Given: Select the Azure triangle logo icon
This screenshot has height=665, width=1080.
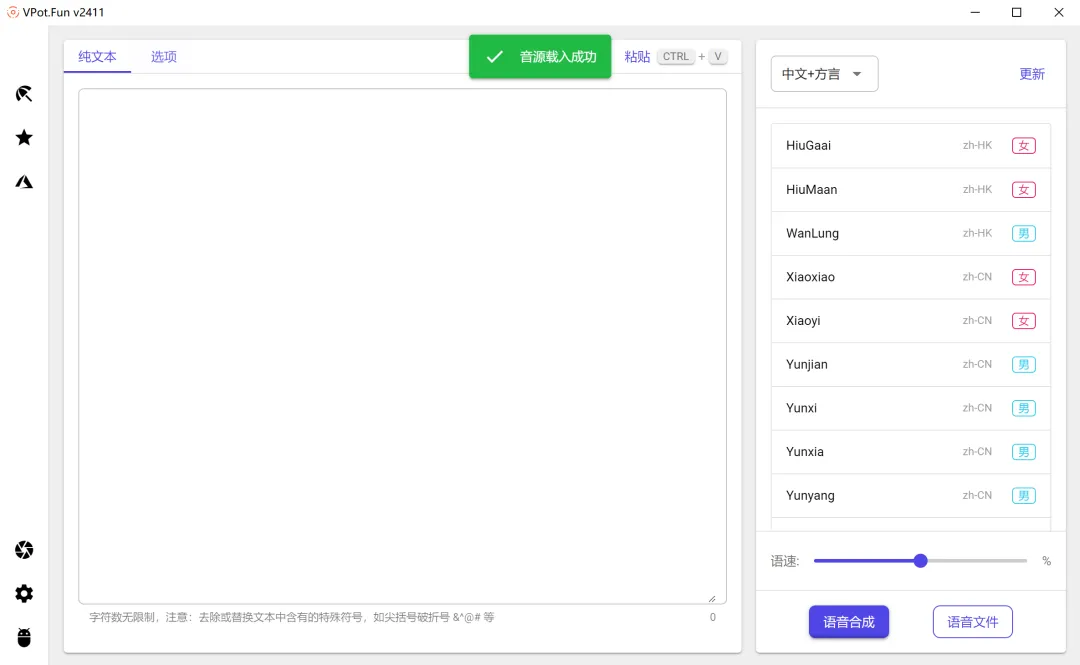Looking at the screenshot, I should point(24,182).
